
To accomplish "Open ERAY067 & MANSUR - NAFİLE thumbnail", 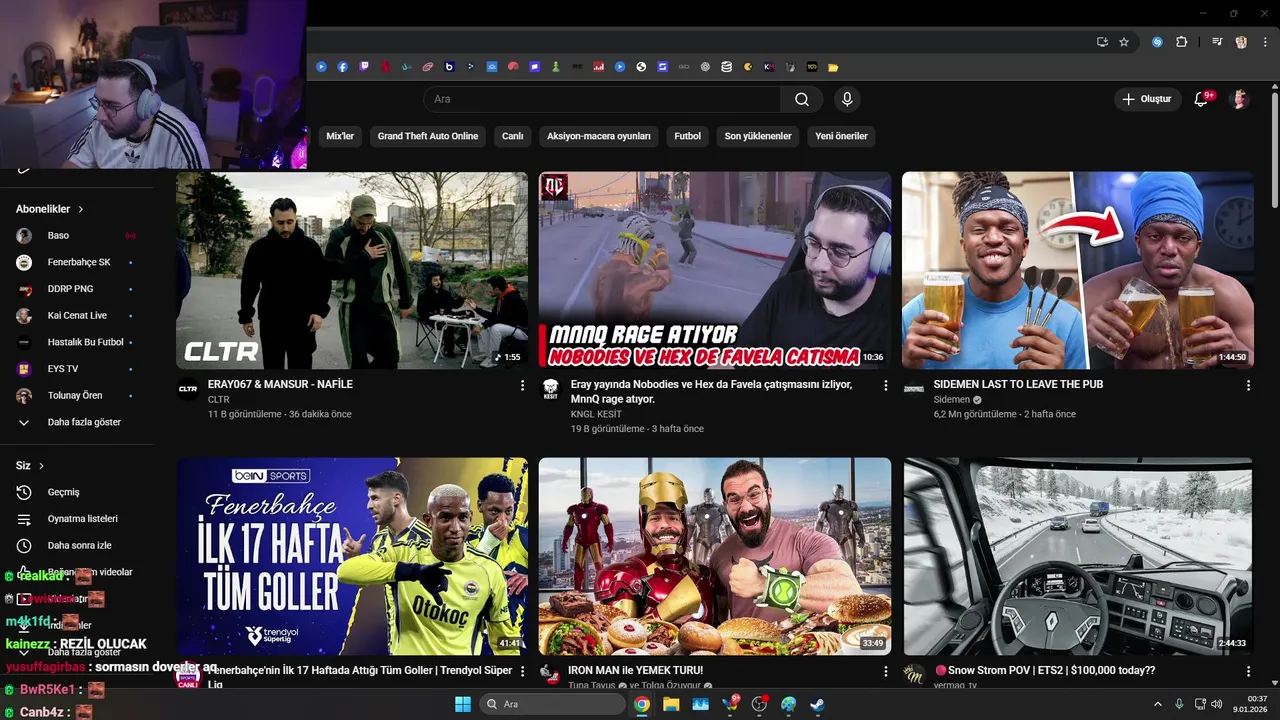I will point(352,270).
